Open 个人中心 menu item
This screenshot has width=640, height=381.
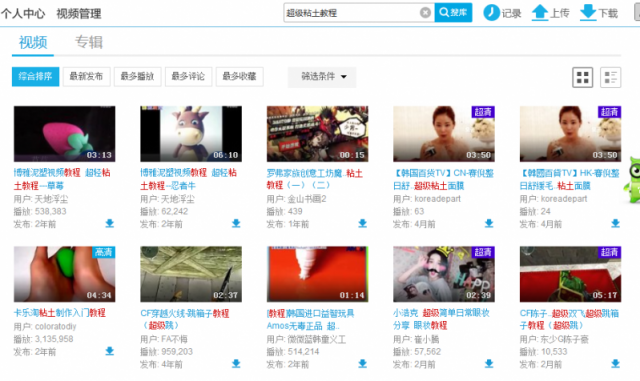23,13
